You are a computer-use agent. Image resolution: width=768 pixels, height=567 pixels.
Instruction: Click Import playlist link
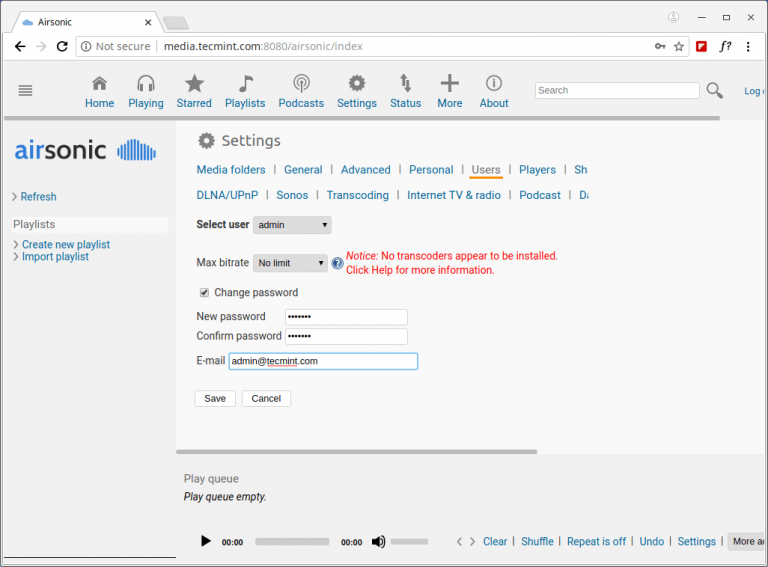click(55, 257)
